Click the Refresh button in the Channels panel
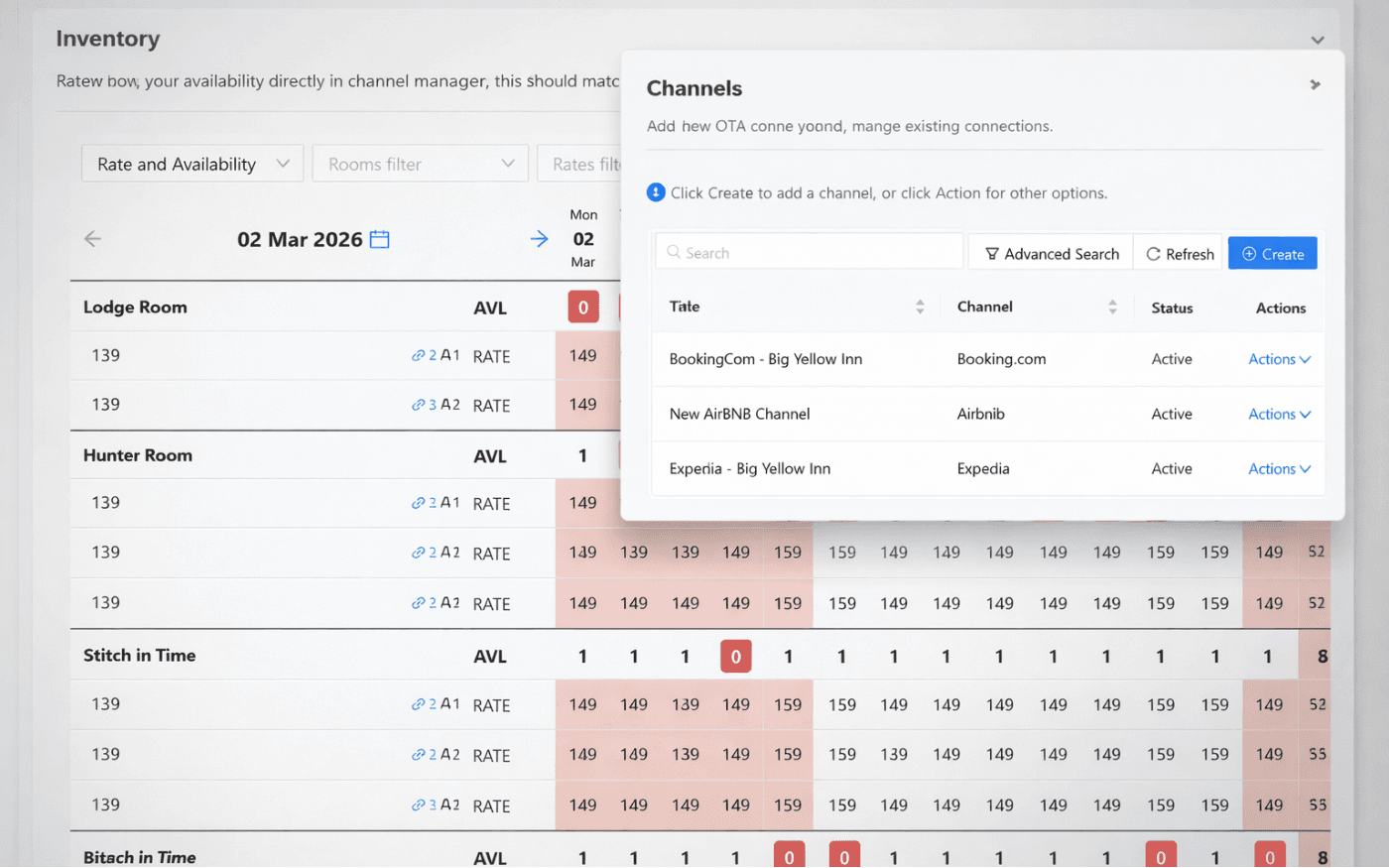This screenshot has height=868, width=1389. pyautogui.click(x=1178, y=253)
